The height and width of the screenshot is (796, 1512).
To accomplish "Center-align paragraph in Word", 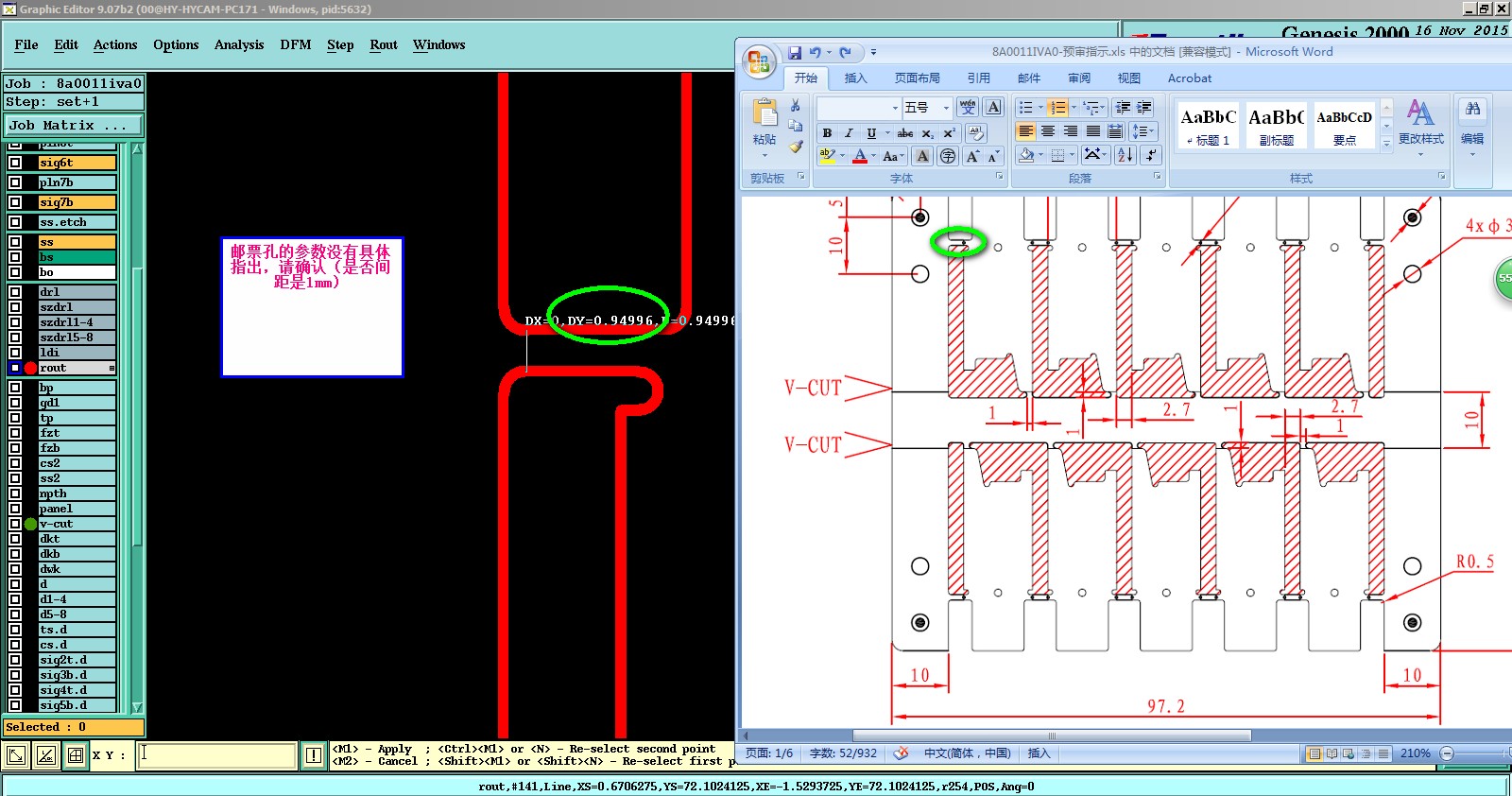I will click(x=1048, y=131).
